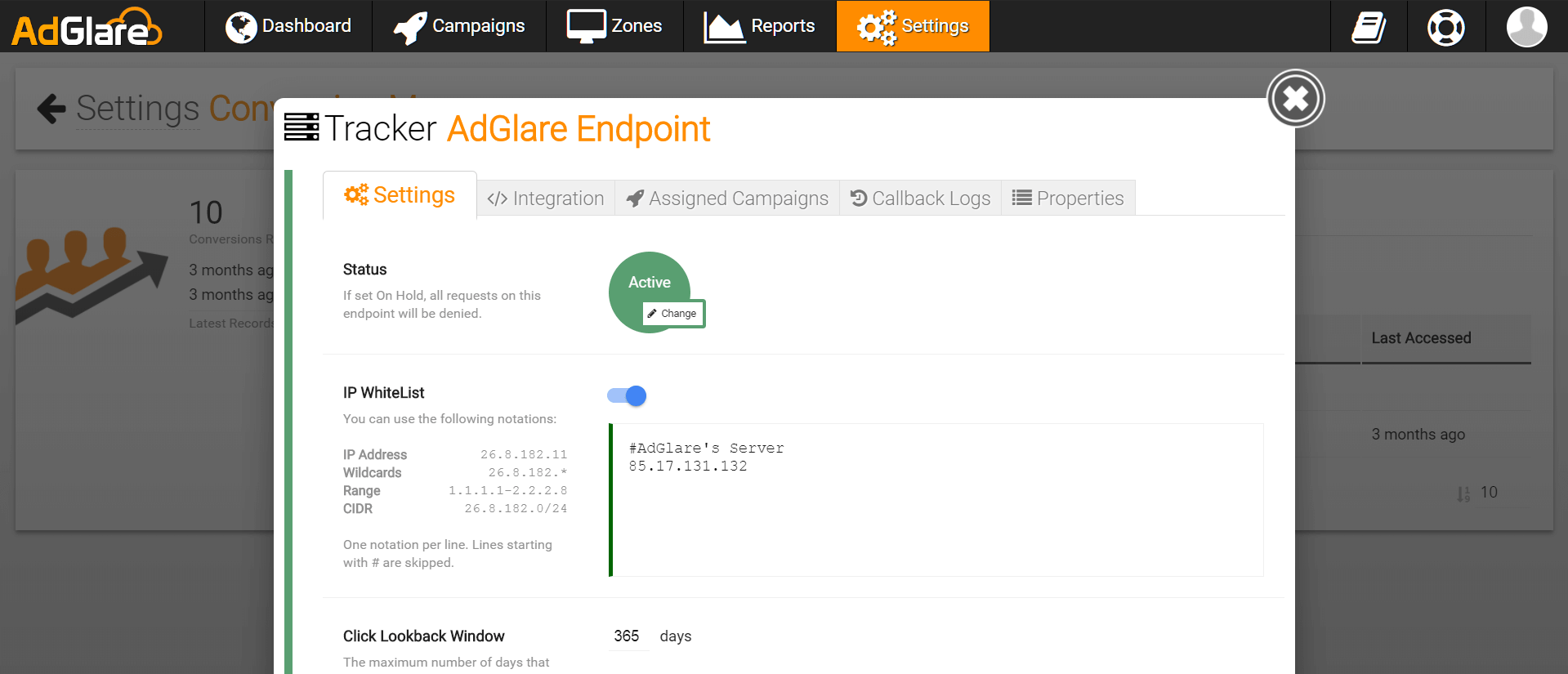Open the user profile avatar
This screenshot has height=674, width=1568.
(1526, 27)
